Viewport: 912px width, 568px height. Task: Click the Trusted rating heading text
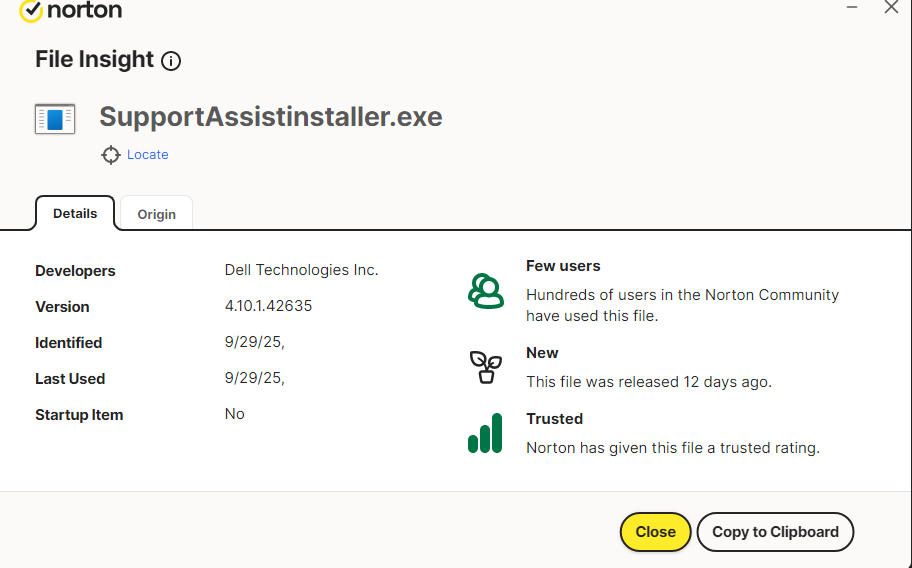(x=554, y=419)
